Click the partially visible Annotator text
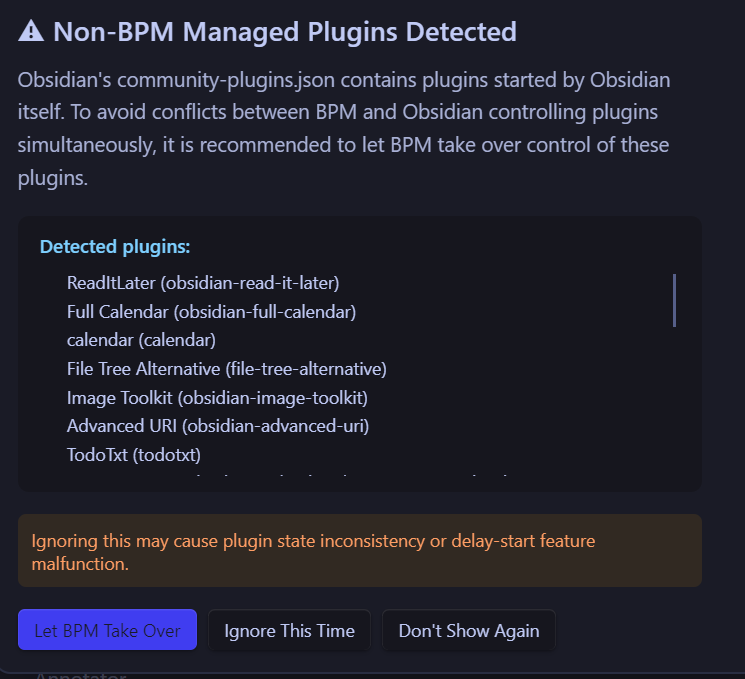This screenshot has width=745, height=679. [x=80, y=675]
